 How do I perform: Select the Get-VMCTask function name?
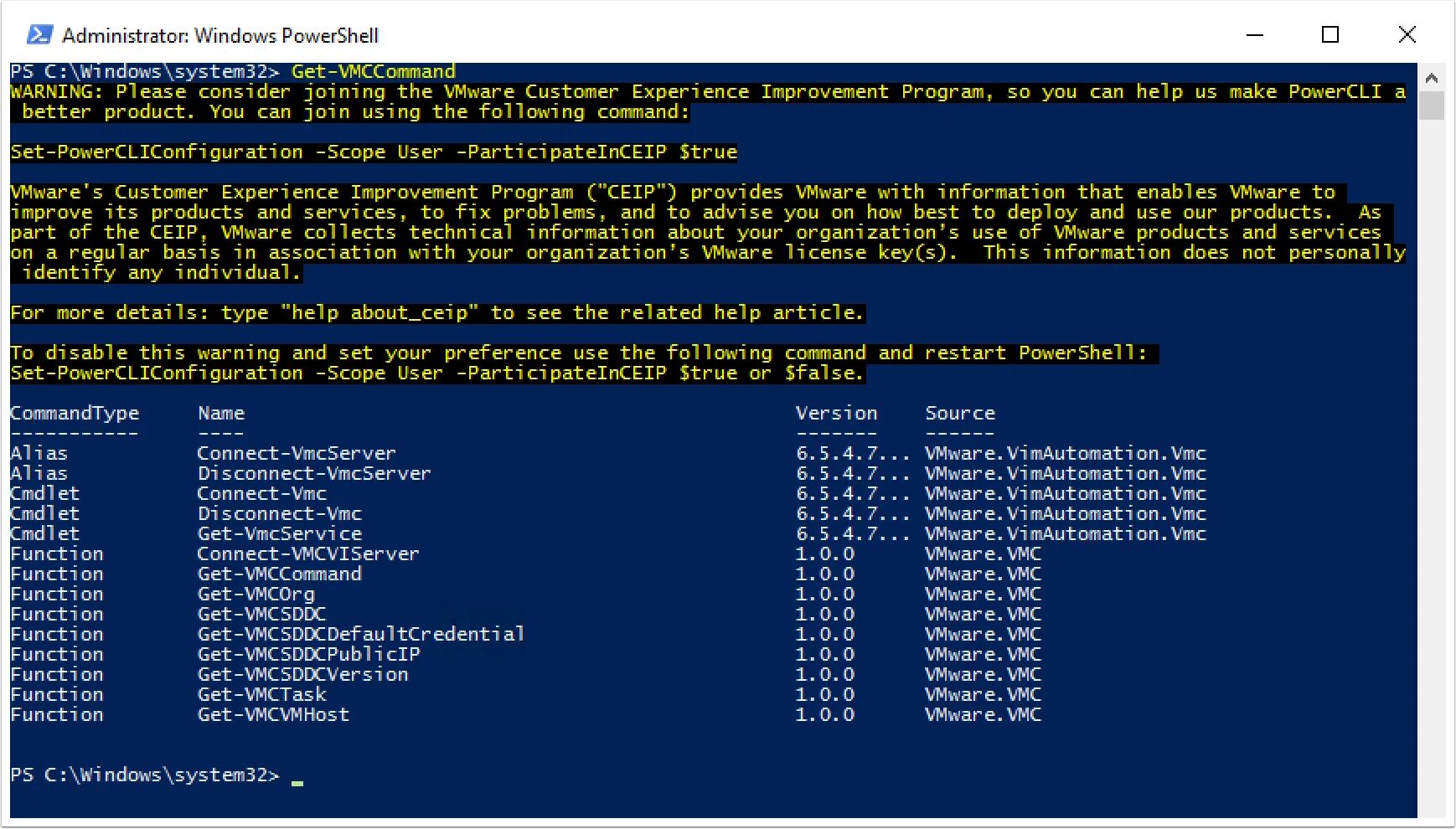[261, 695]
